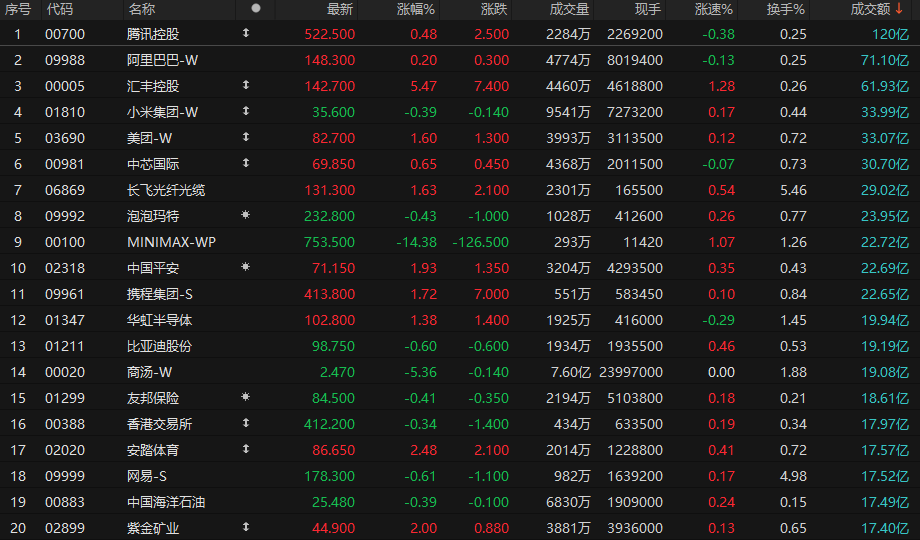Sort by the 名称 column header
The image size is (920, 540).
coord(141,9)
